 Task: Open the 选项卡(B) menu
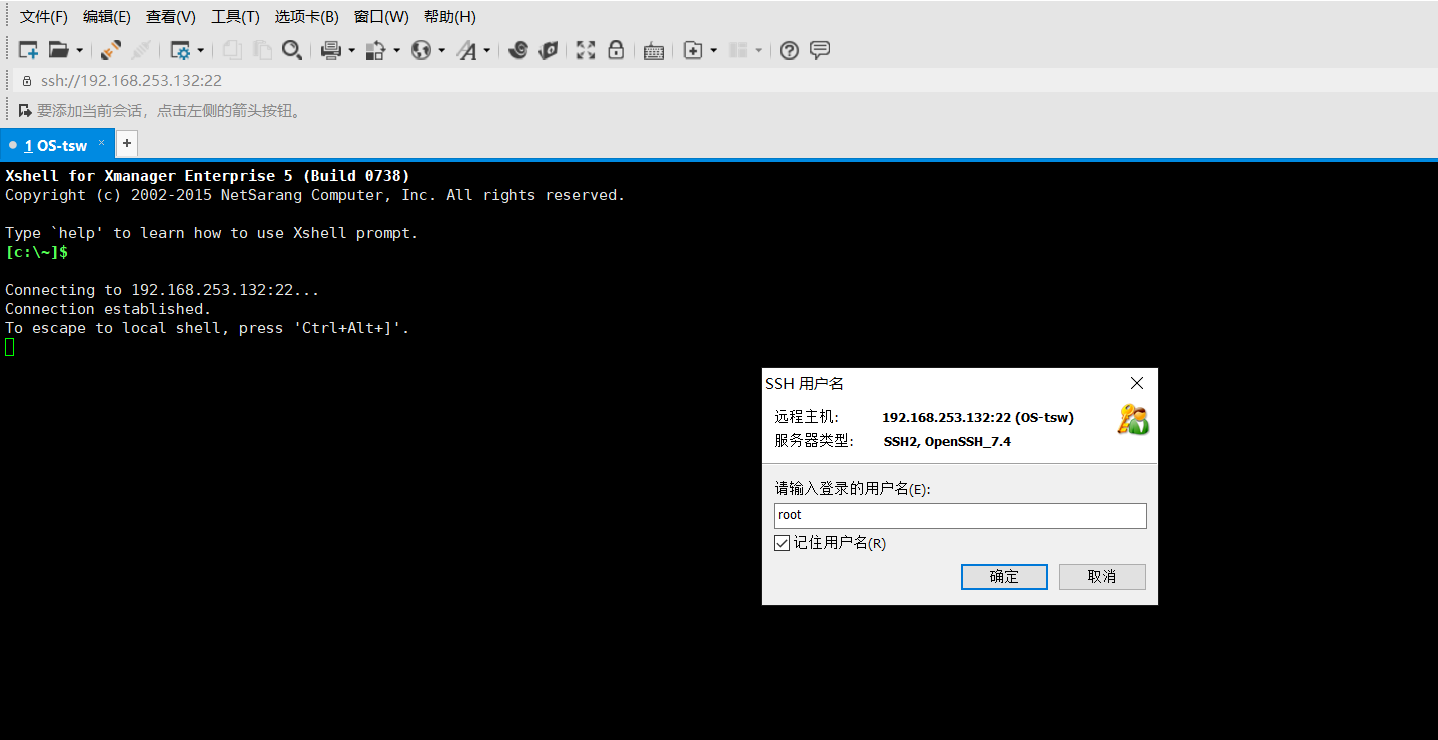(307, 17)
